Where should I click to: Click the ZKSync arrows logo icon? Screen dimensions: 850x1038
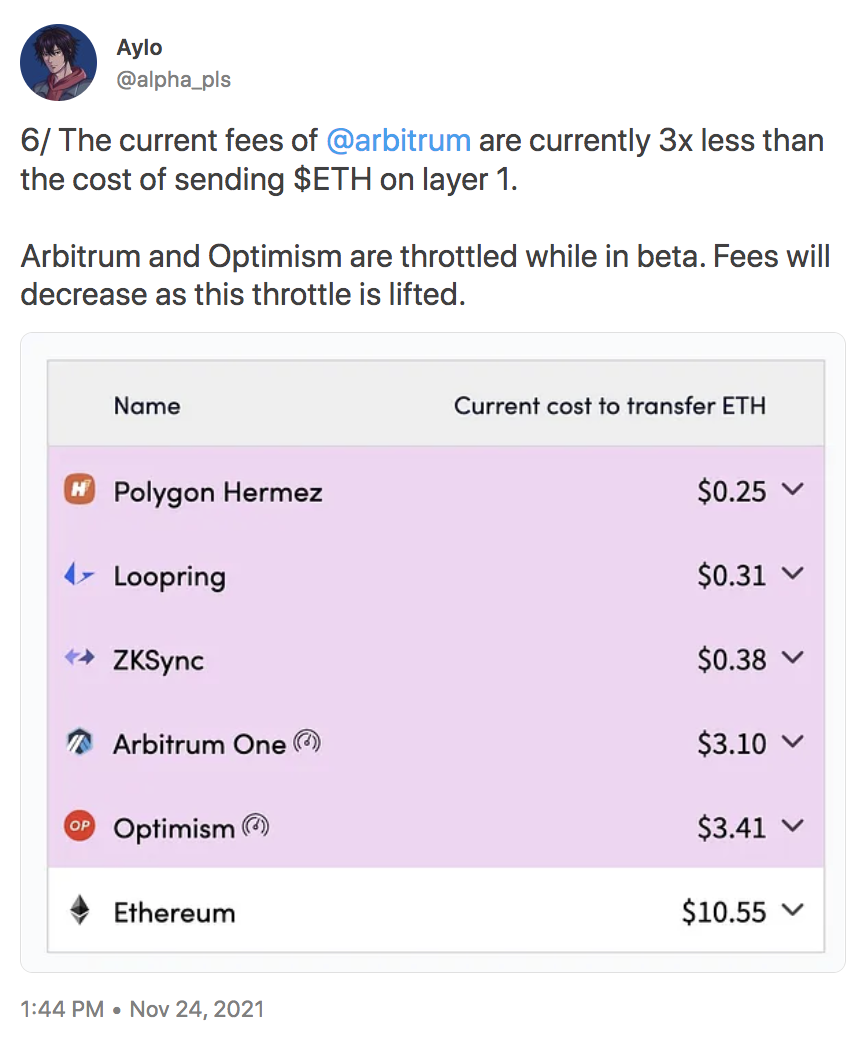[79, 658]
